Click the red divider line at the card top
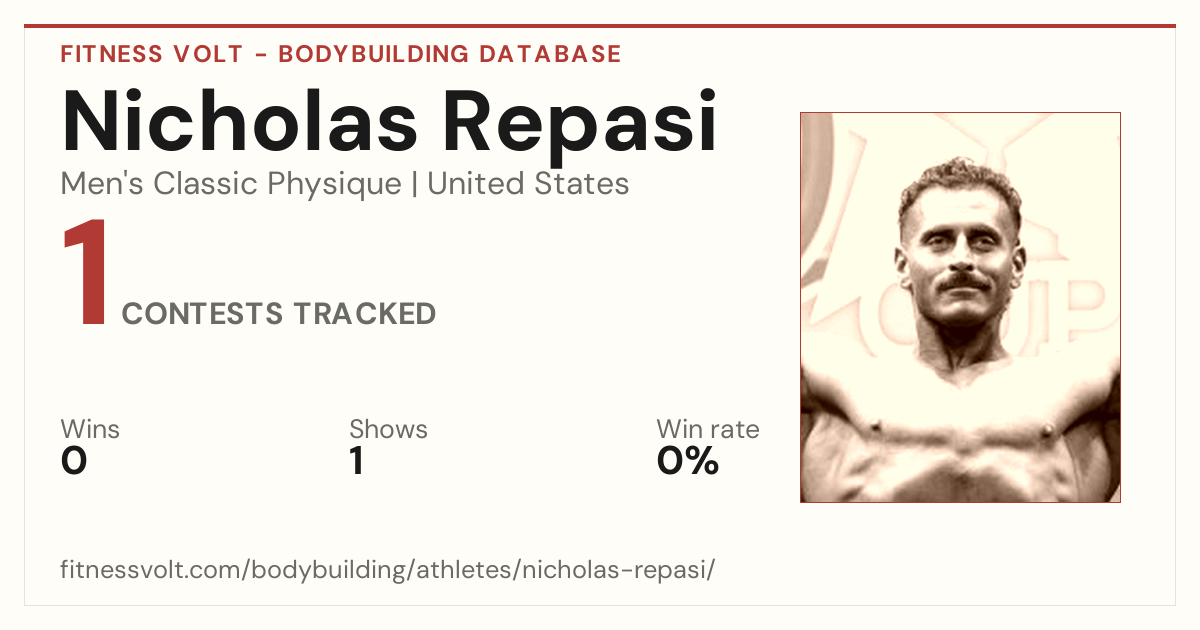 (x=600, y=26)
